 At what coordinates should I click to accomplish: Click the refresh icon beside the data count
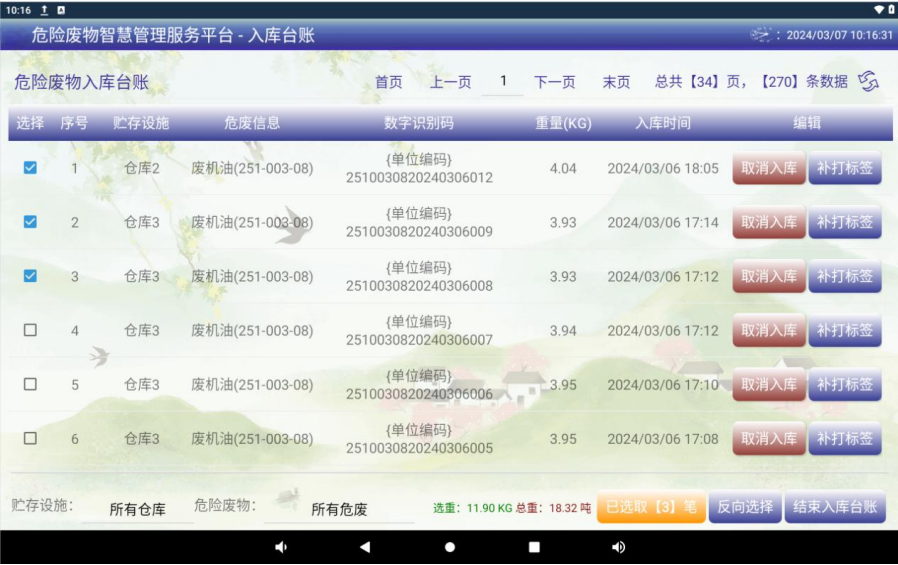868,82
